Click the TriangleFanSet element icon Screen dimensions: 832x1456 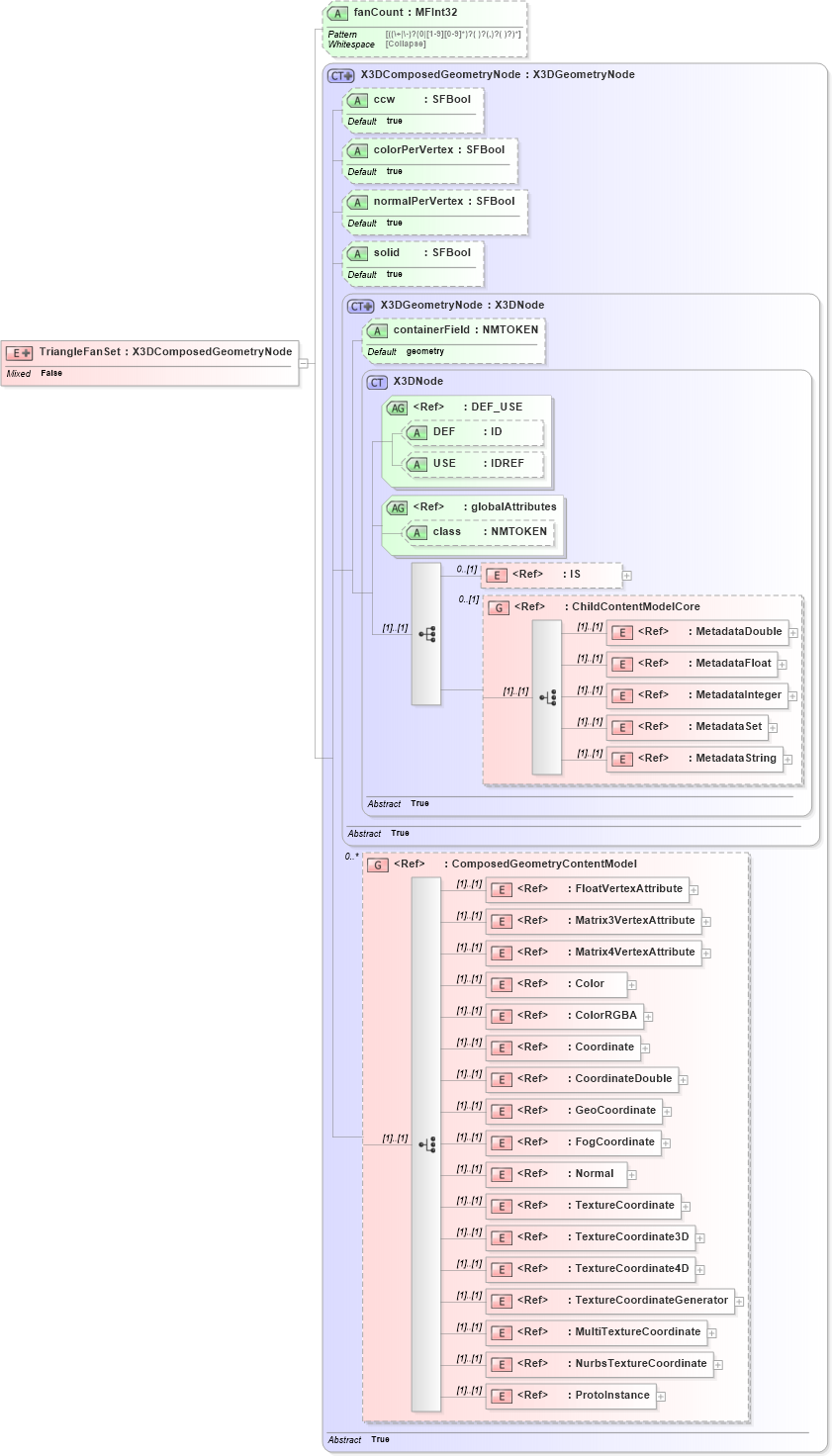[x=20, y=352]
